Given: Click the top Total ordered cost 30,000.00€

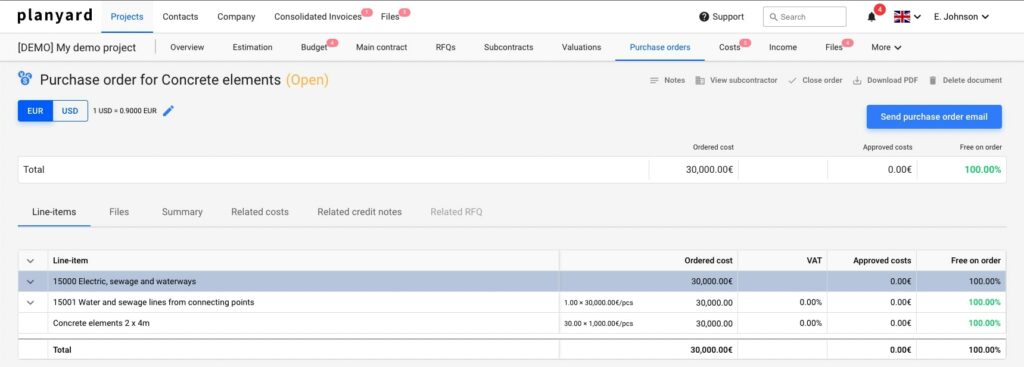Looking at the screenshot, I should click(709, 170).
